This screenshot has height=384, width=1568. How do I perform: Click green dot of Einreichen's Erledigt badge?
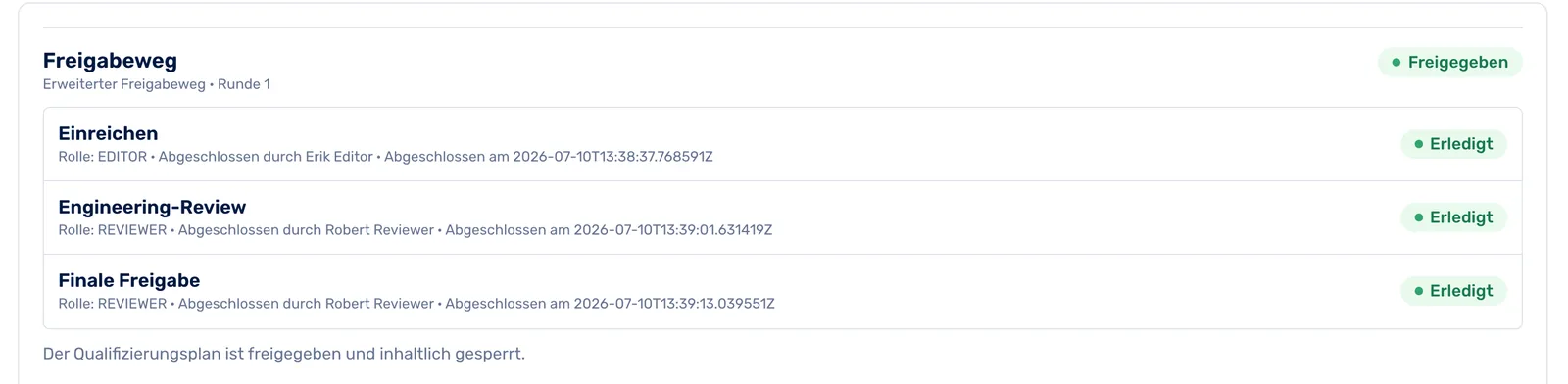(1418, 144)
